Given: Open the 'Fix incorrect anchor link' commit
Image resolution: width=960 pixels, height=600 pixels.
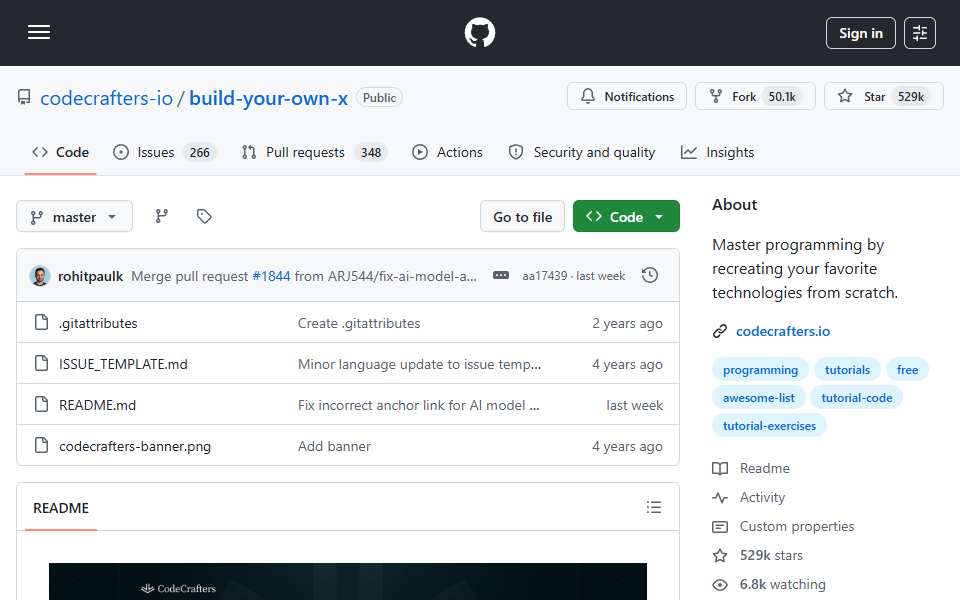Looking at the screenshot, I should coord(419,405).
